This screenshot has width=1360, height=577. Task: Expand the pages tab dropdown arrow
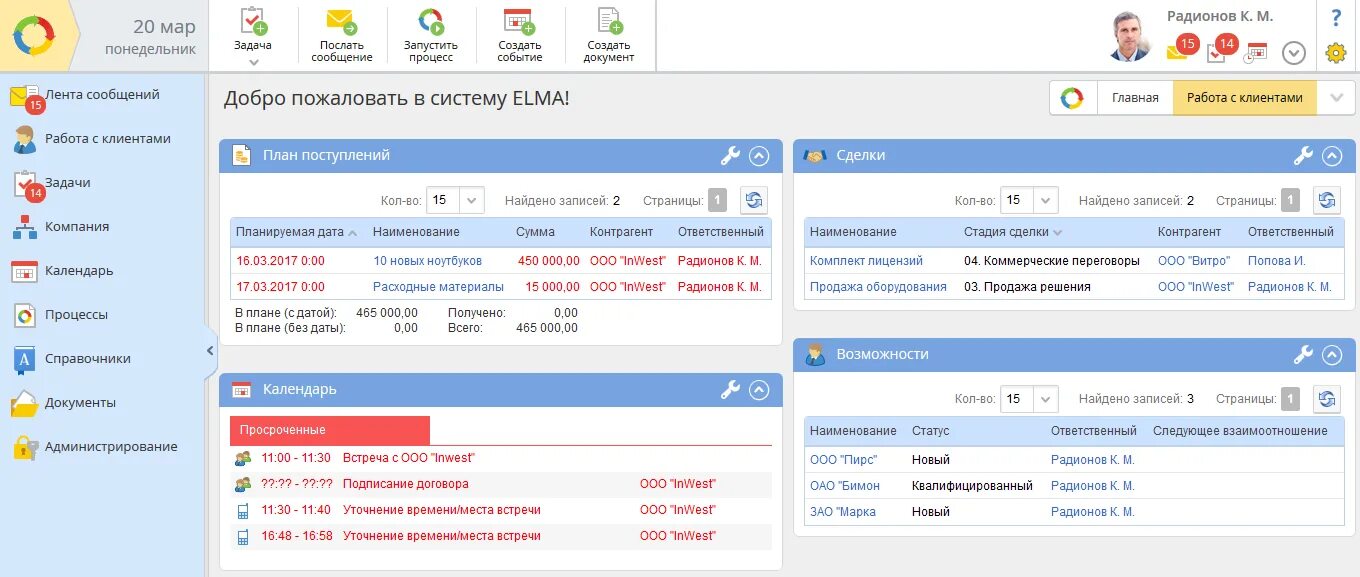pyautogui.click(x=1336, y=98)
